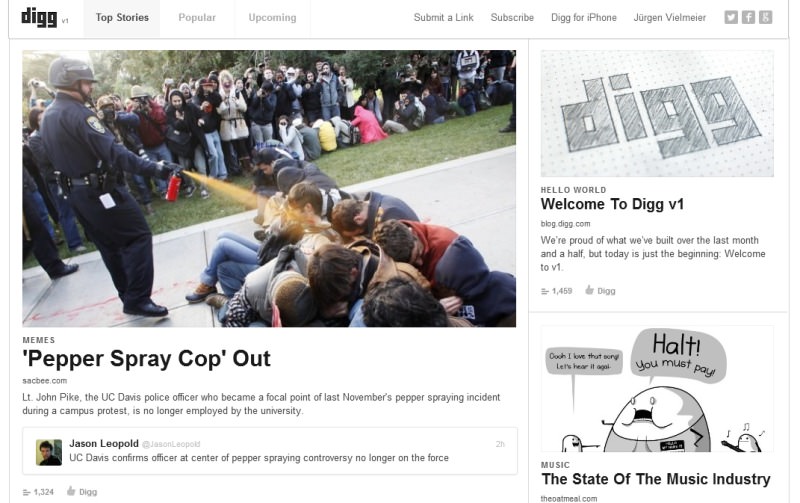Image resolution: width=800 pixels, height=503 pixels.
Task: Select the Top Stories tab
Action: (x=122, y=18)
